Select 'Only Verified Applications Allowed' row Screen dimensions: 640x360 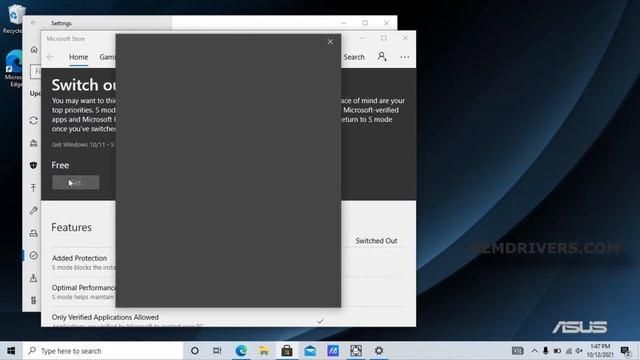tap(105, 317)
